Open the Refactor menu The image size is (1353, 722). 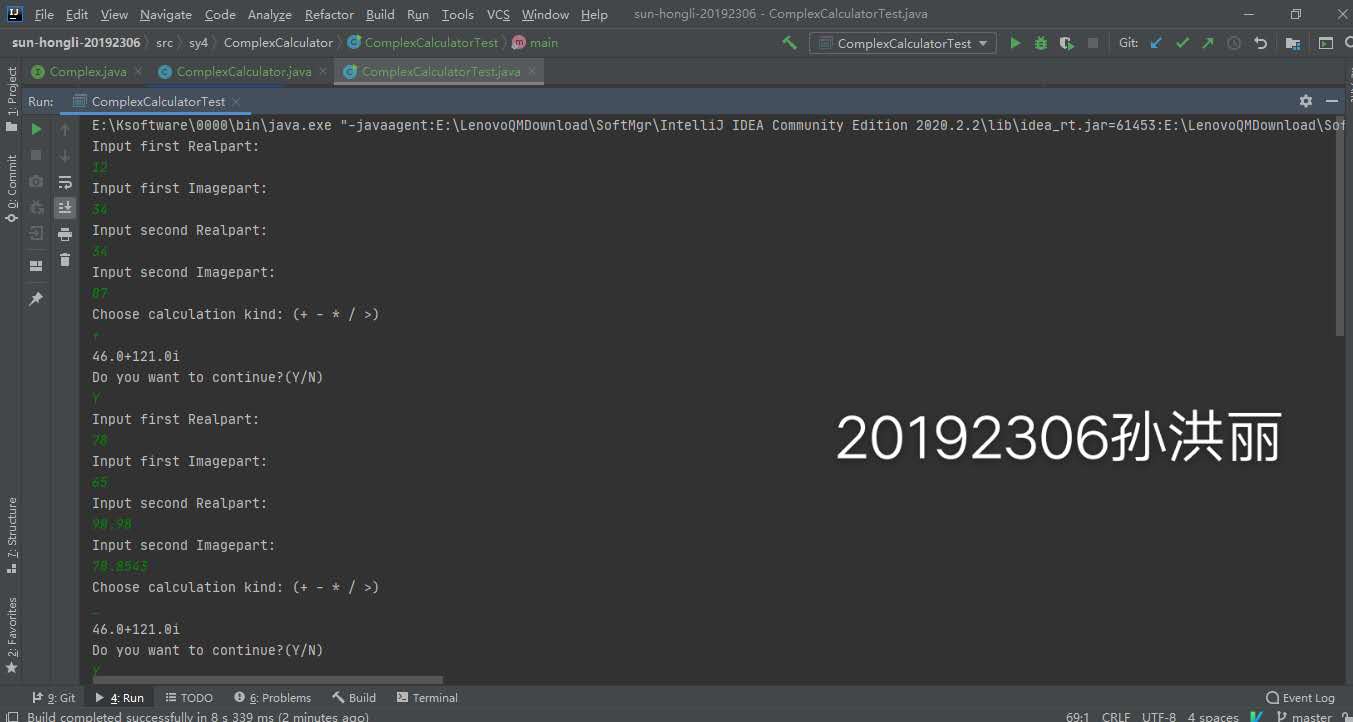click(329, 15)
